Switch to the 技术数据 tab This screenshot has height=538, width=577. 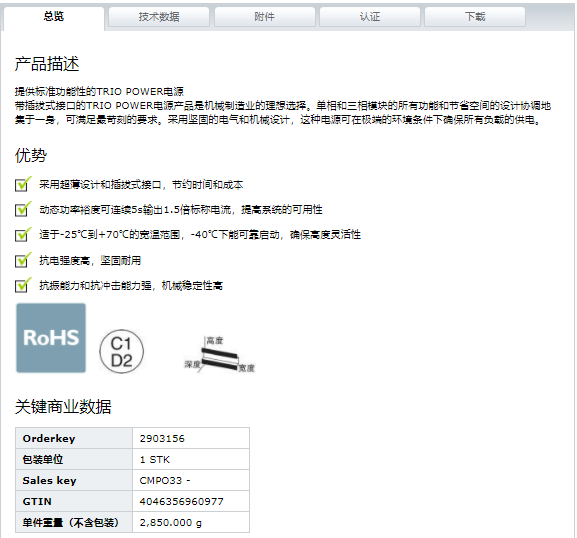pos(159,17)
